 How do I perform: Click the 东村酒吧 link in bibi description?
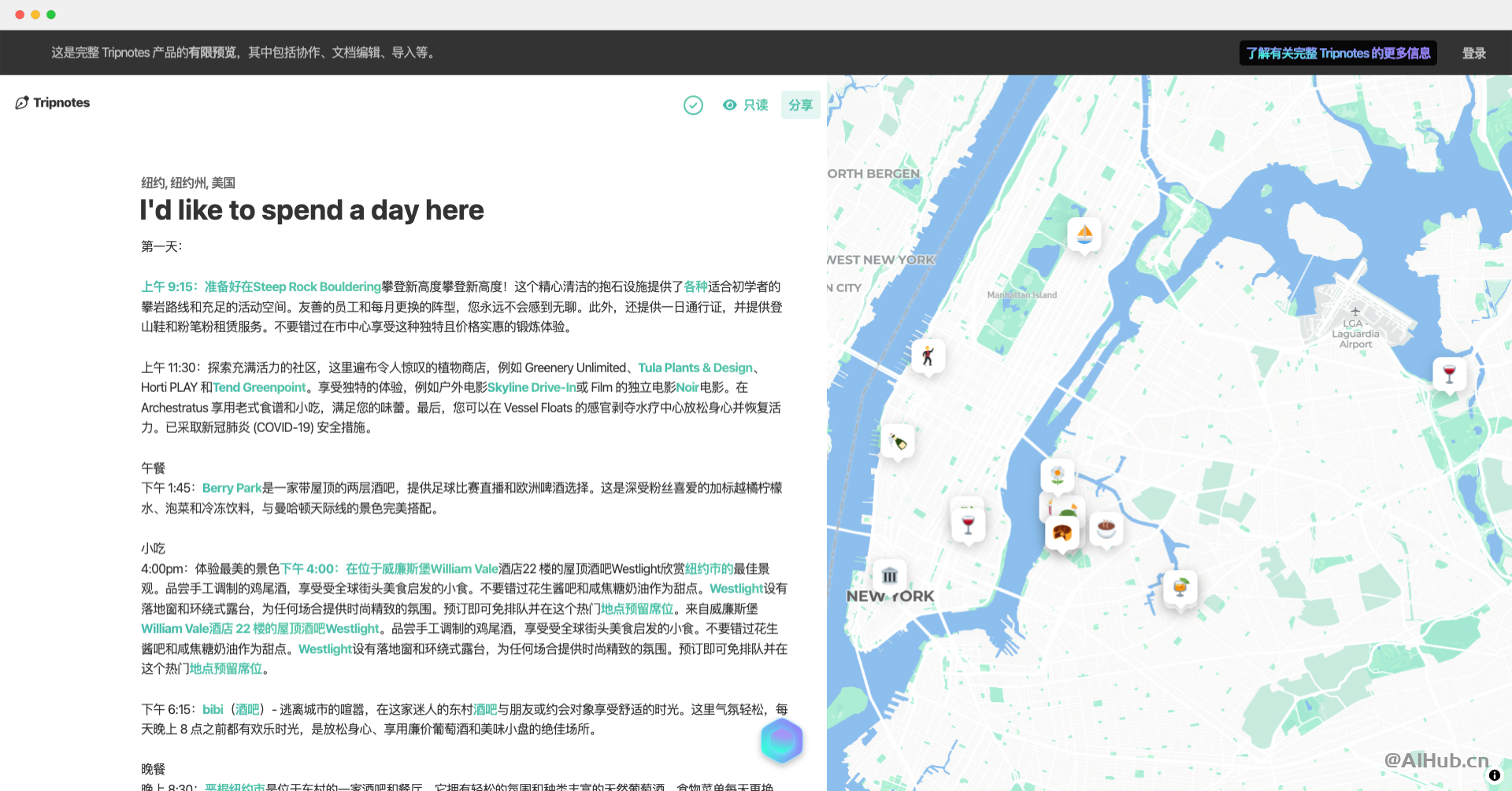click(485, 709)
